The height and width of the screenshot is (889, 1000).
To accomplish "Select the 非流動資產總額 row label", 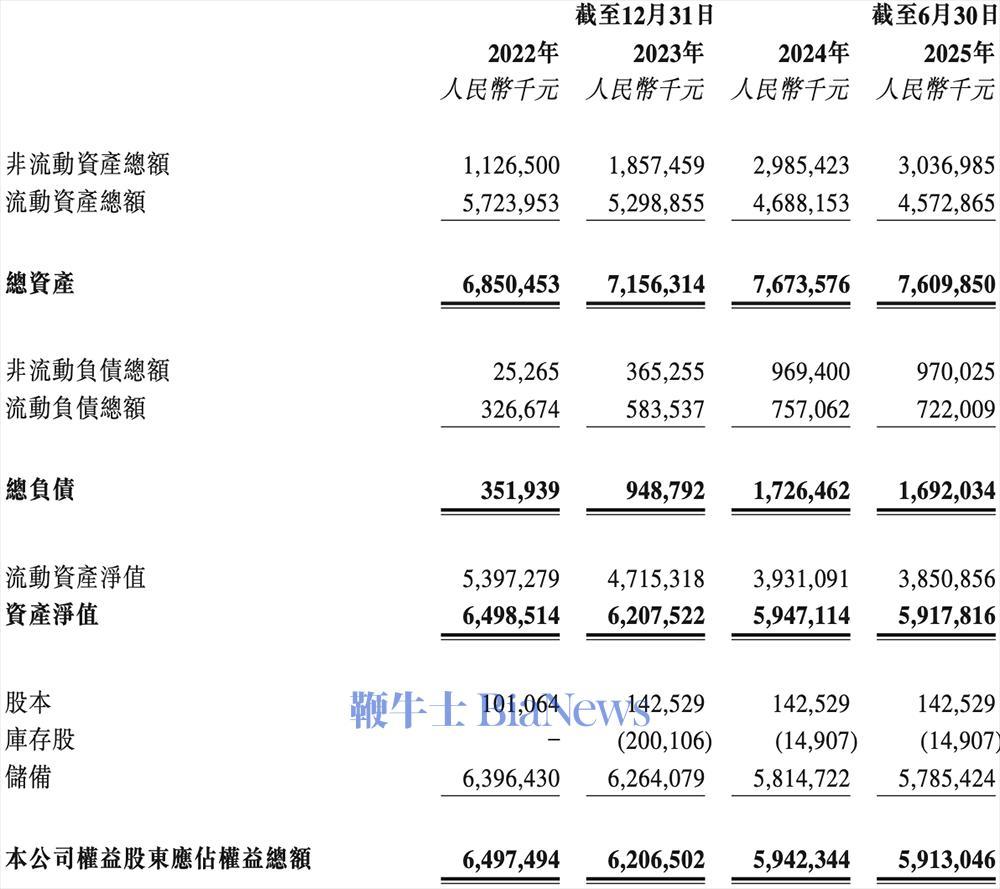I will click(88, 164).
